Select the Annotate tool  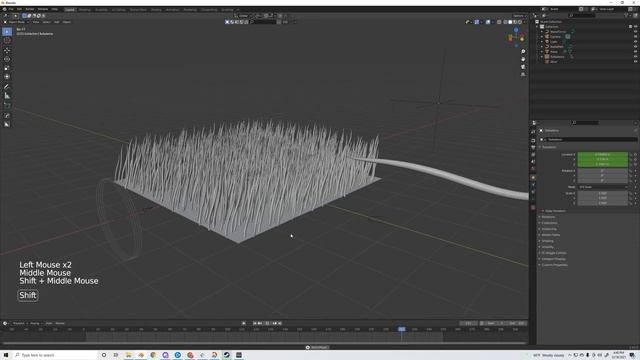pyautogui.click(x=7, y=87)
